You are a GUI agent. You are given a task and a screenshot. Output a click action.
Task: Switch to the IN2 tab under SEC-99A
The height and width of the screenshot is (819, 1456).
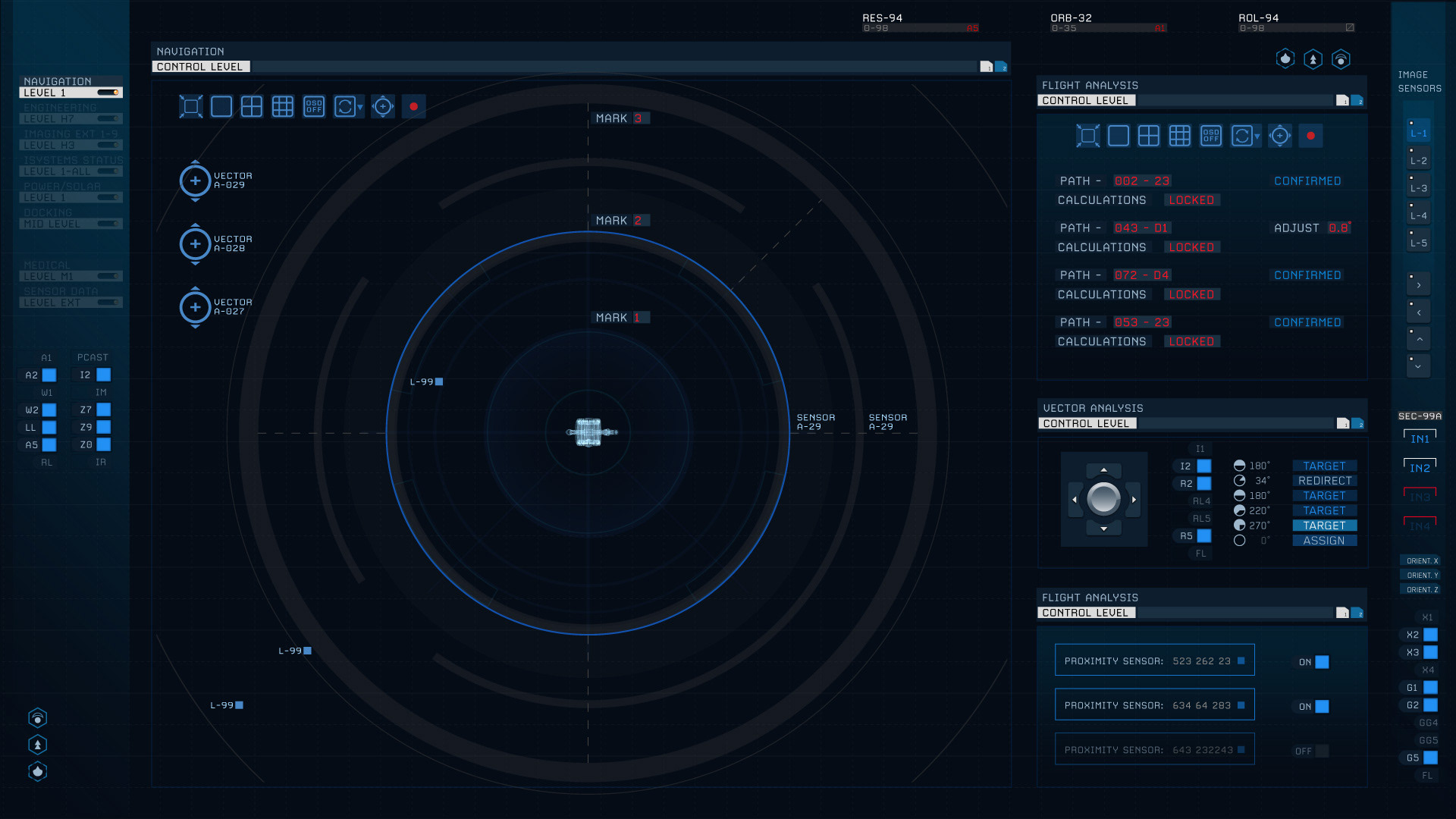click(1420, 468)
